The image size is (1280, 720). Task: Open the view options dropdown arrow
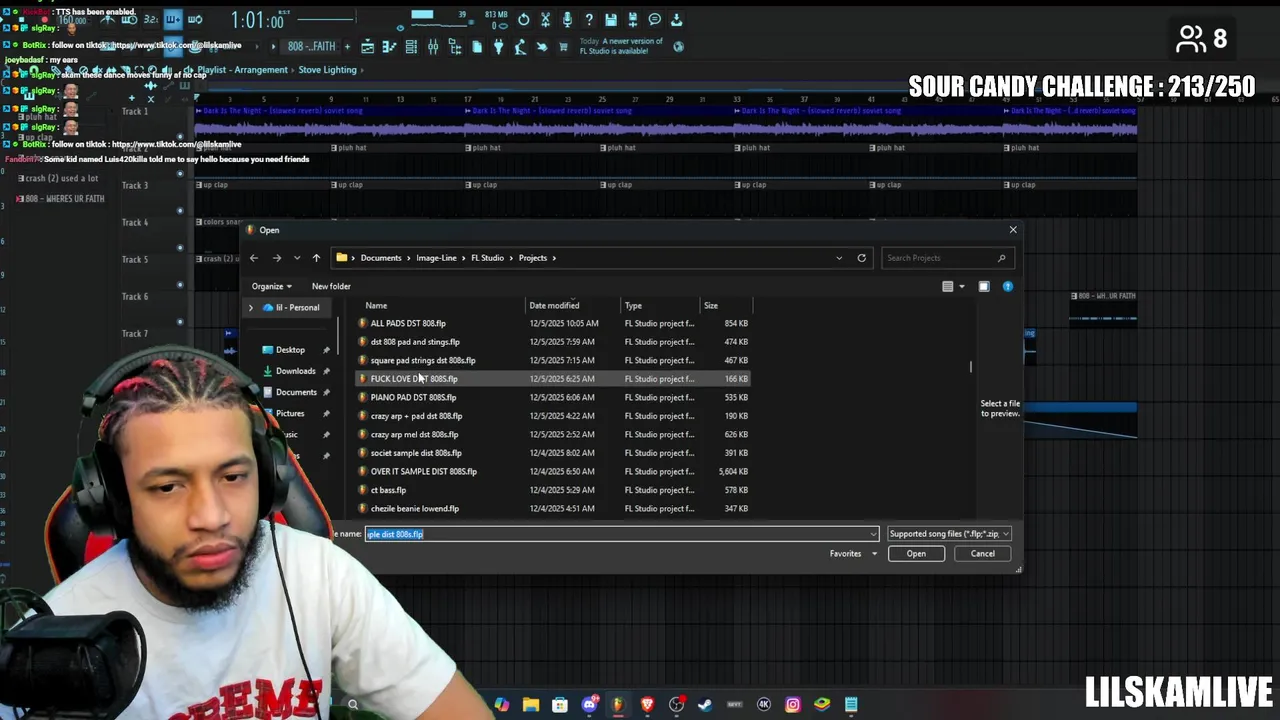pyautogui.click(x=962, y=287)
